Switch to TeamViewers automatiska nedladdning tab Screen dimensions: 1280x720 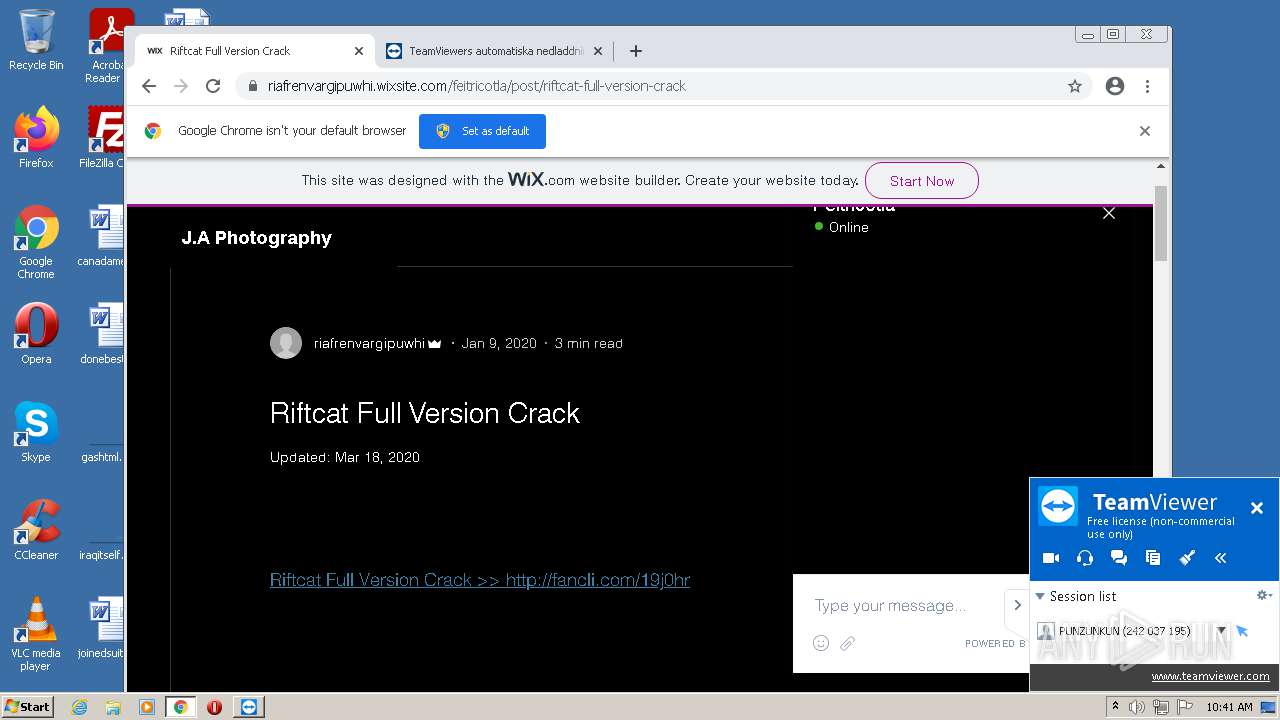coord(495,51)
